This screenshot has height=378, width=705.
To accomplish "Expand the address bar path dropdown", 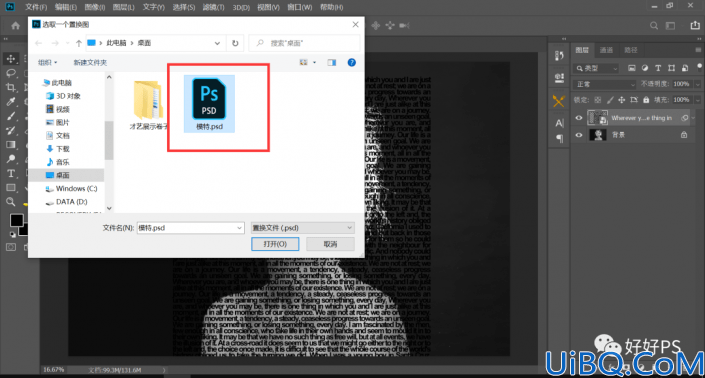I will click(x=217, y=43).
